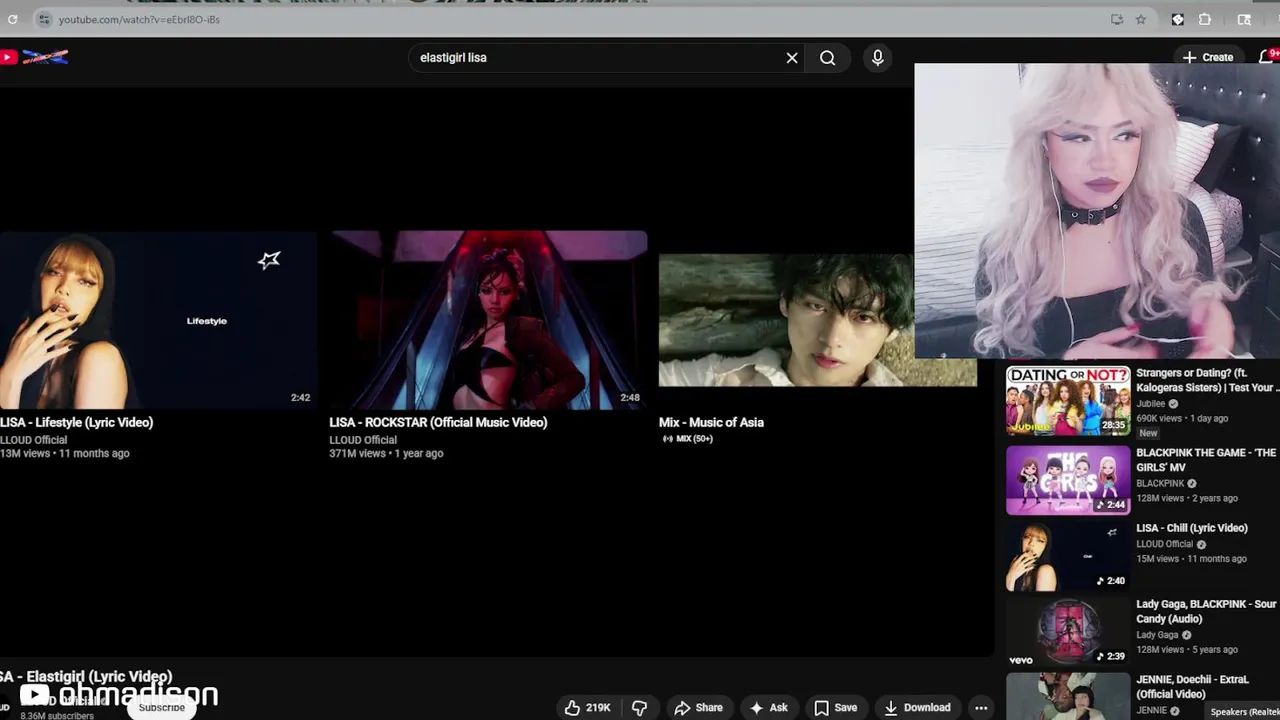Like the video with the thumbs-up 219K button
Image resolution: width=1280 pixels, height=720 pixels.
point(588,708)
